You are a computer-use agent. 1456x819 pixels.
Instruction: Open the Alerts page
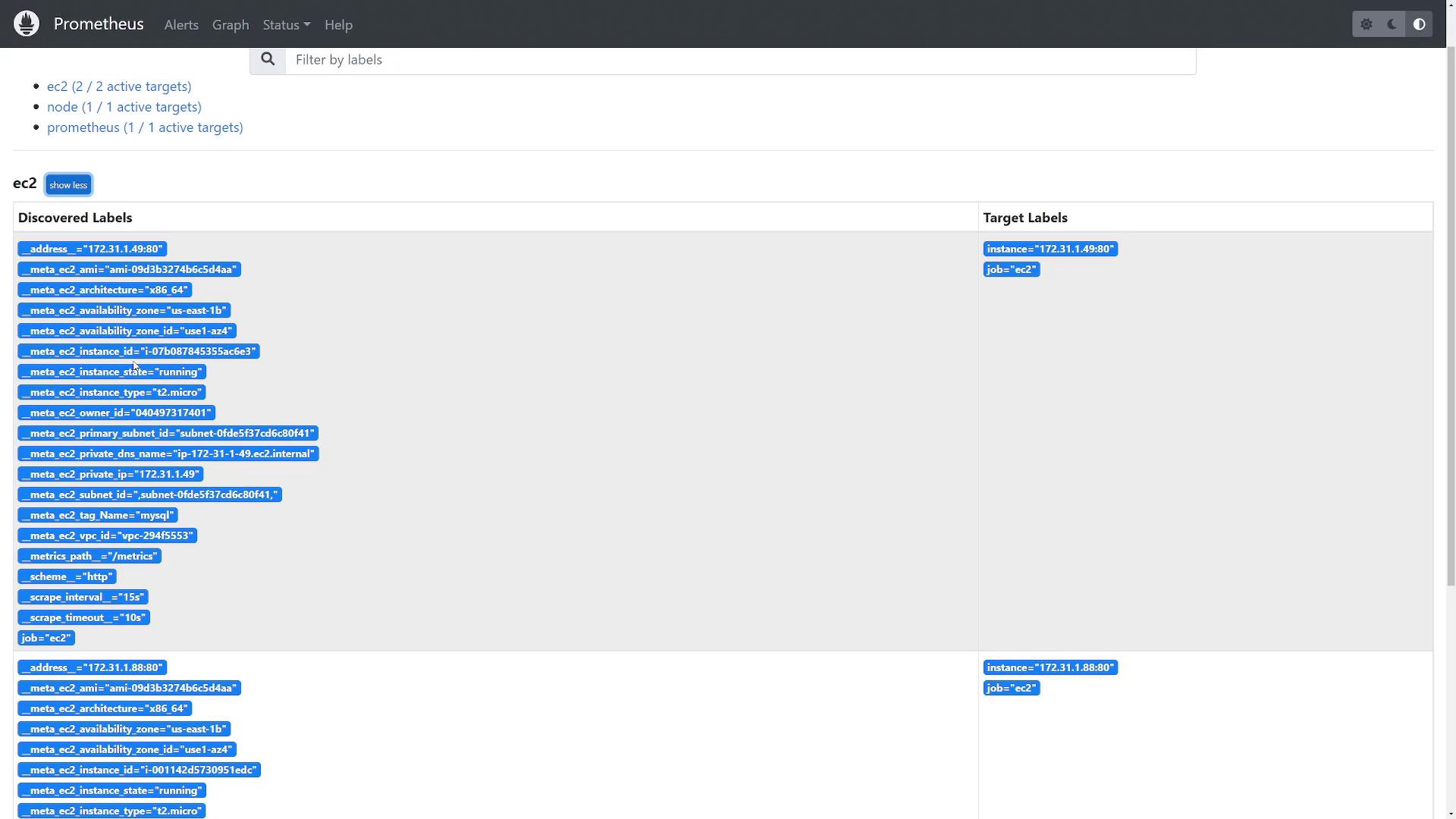pyautogui.click(x=181, y=25)
